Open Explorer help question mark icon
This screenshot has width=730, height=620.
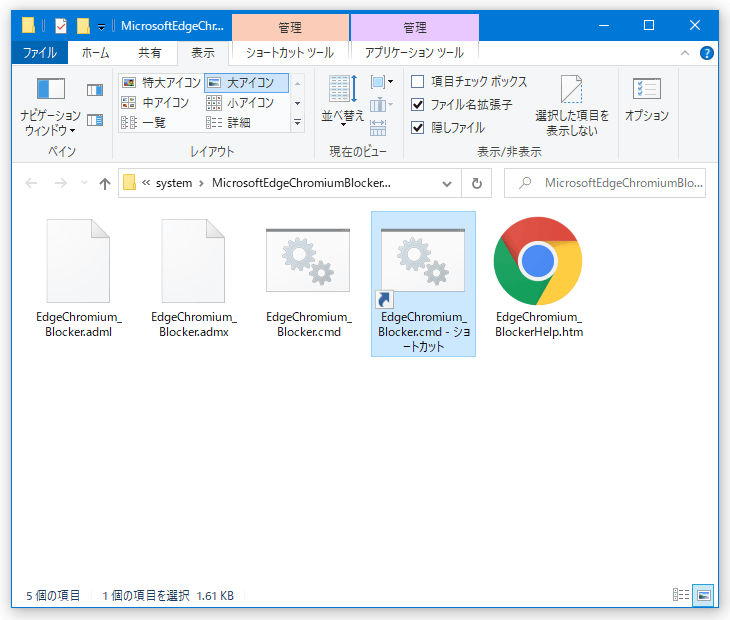[x=706, y=53]
